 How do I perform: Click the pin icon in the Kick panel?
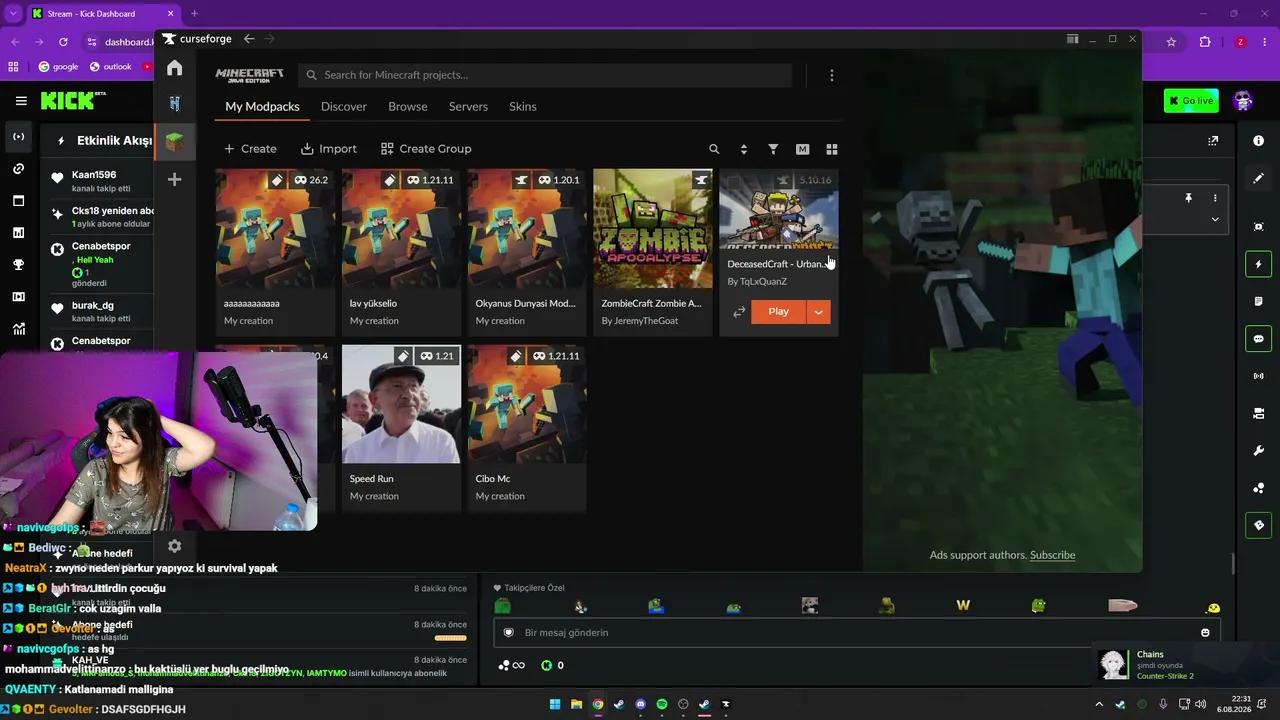tap(1188, 198)
